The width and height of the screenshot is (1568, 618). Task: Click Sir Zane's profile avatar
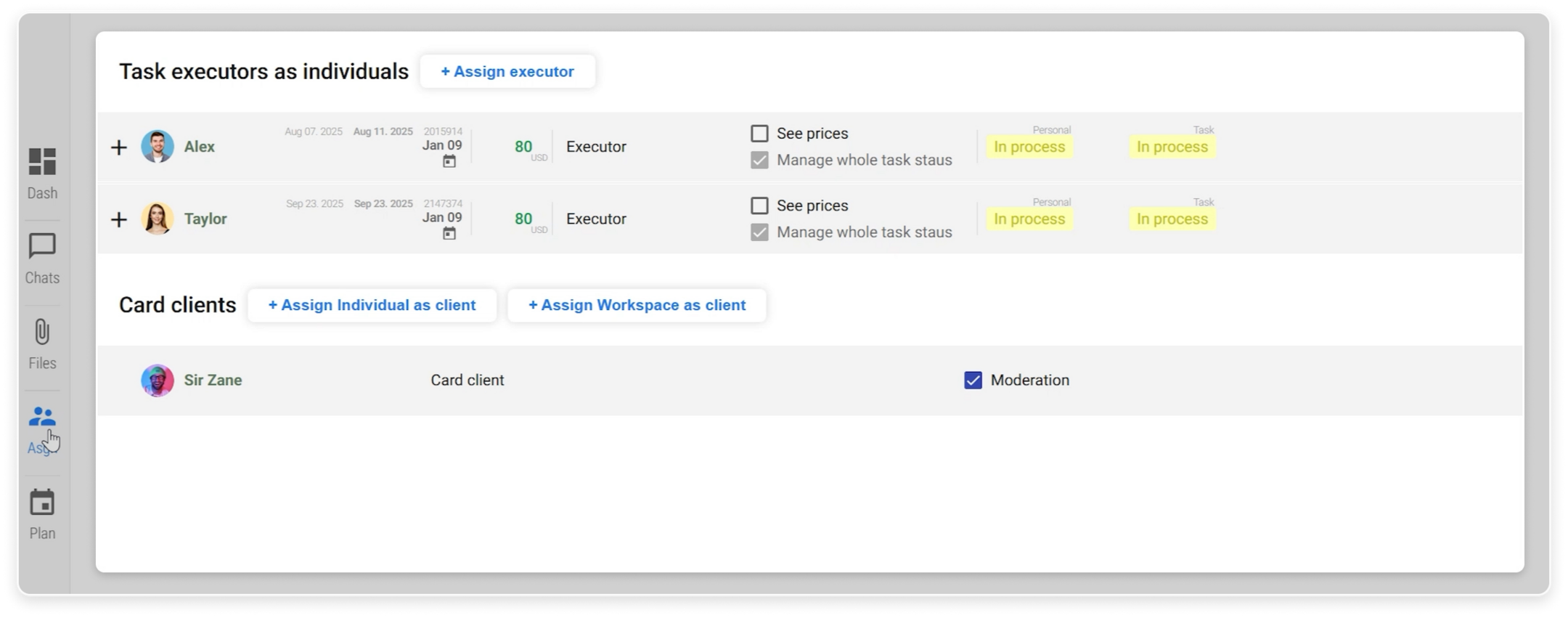click(x=158, y=381)
